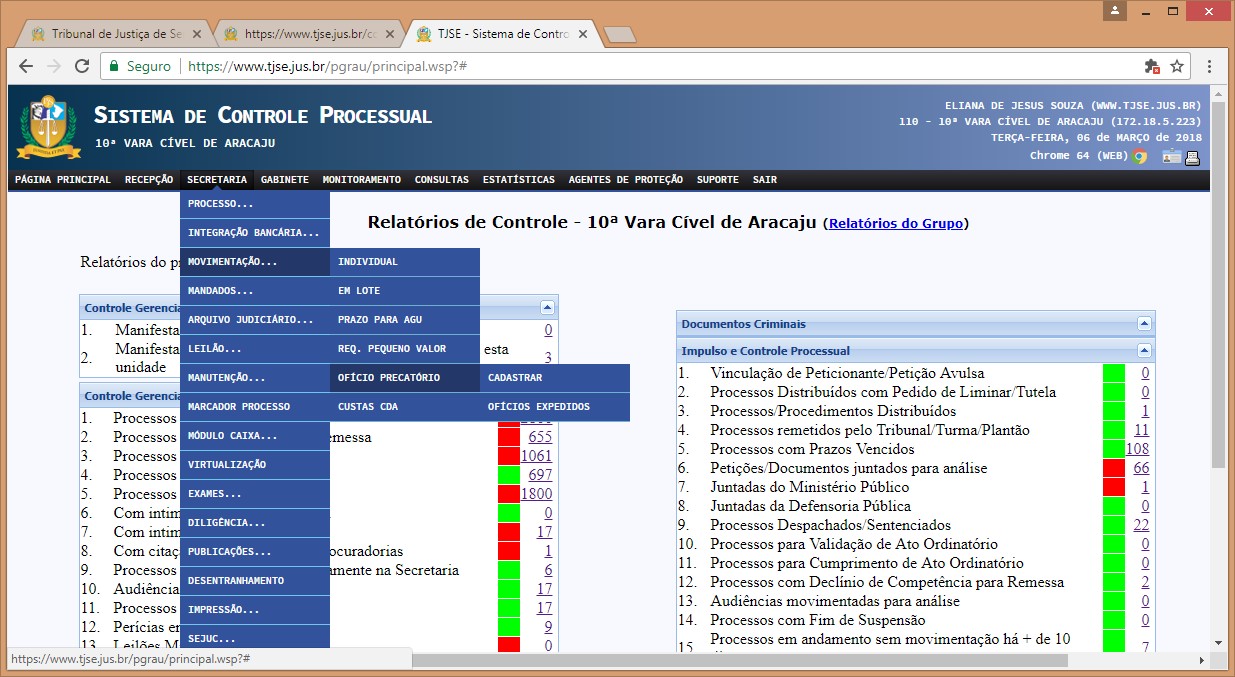Choose Em Lote in the Movimentação submenu
Image resolution: width=1235 pixels, height=677 pixels.
click(359, 291)
